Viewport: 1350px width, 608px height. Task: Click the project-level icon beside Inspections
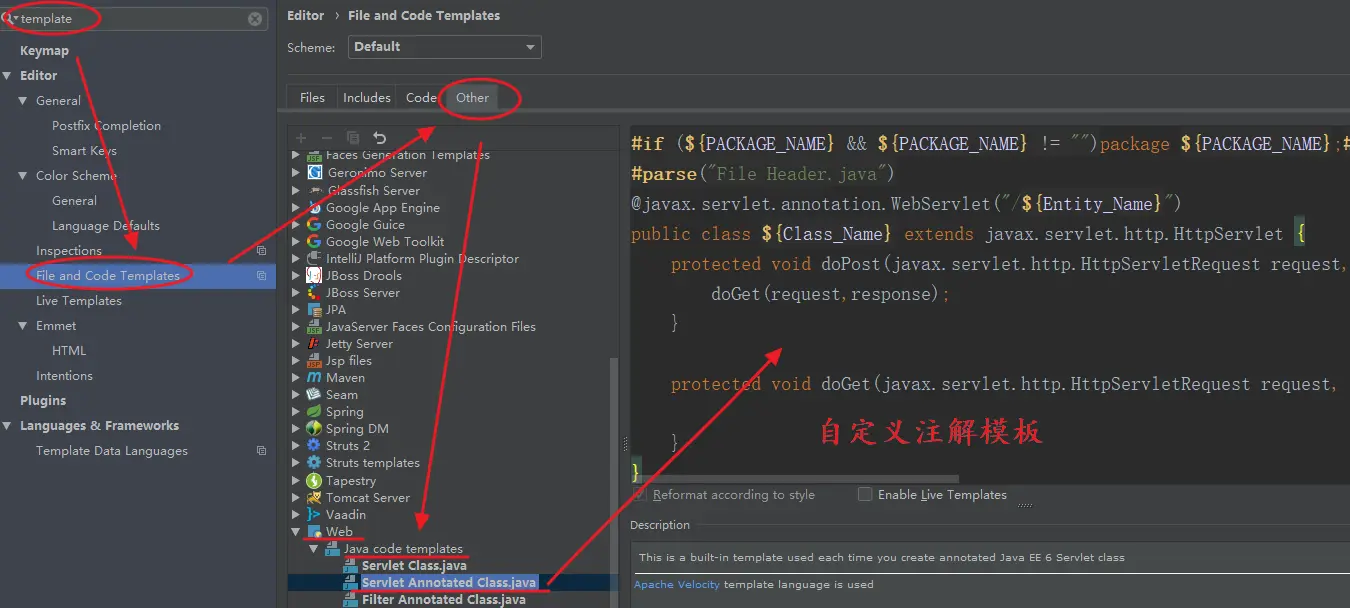[261, 251]
